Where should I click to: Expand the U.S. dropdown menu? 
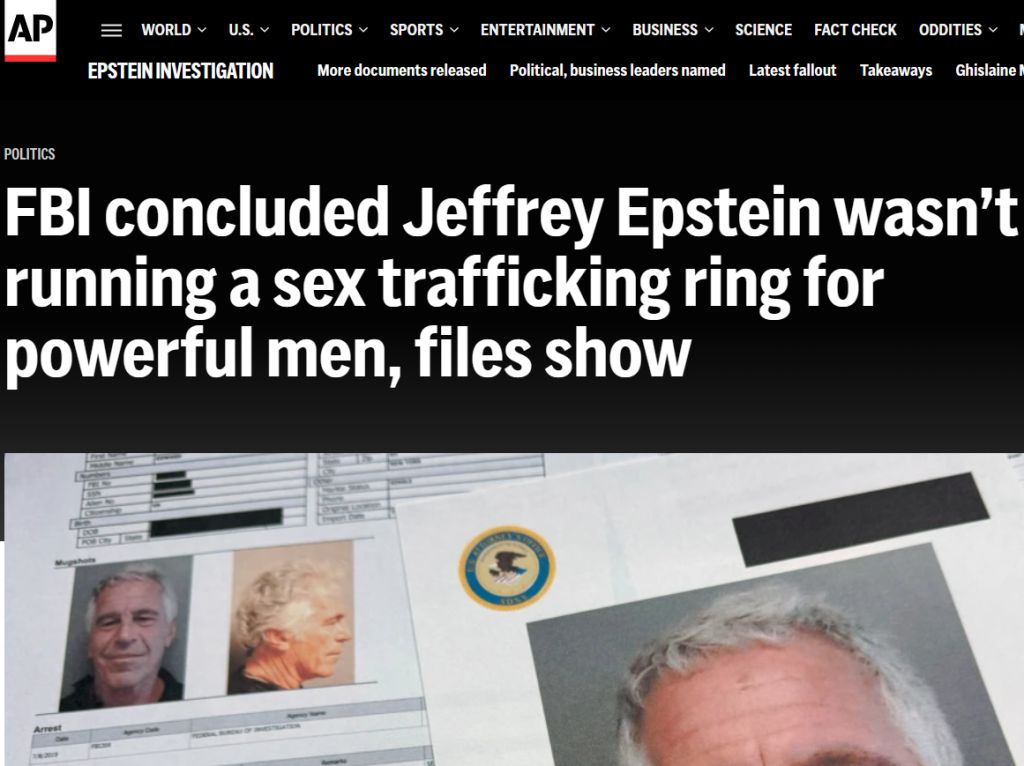coord(249,30)
